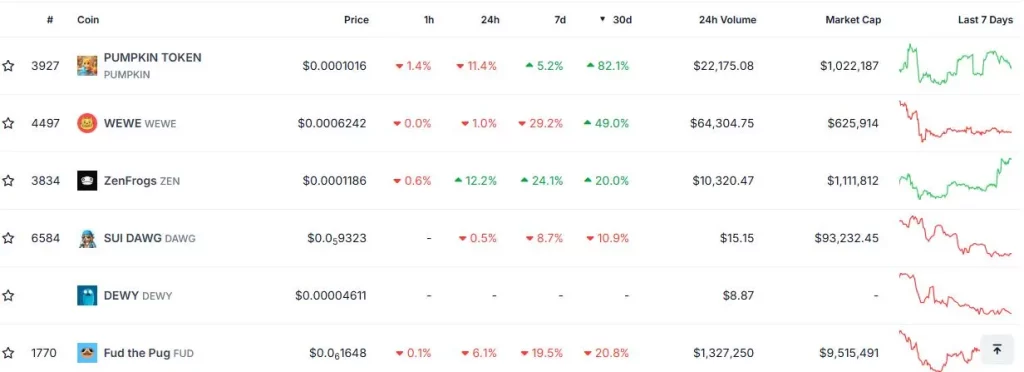The height and width of the screenshot is (372, 1024).
Task: Sort coins by the Price header
Action: coord(357,20)
